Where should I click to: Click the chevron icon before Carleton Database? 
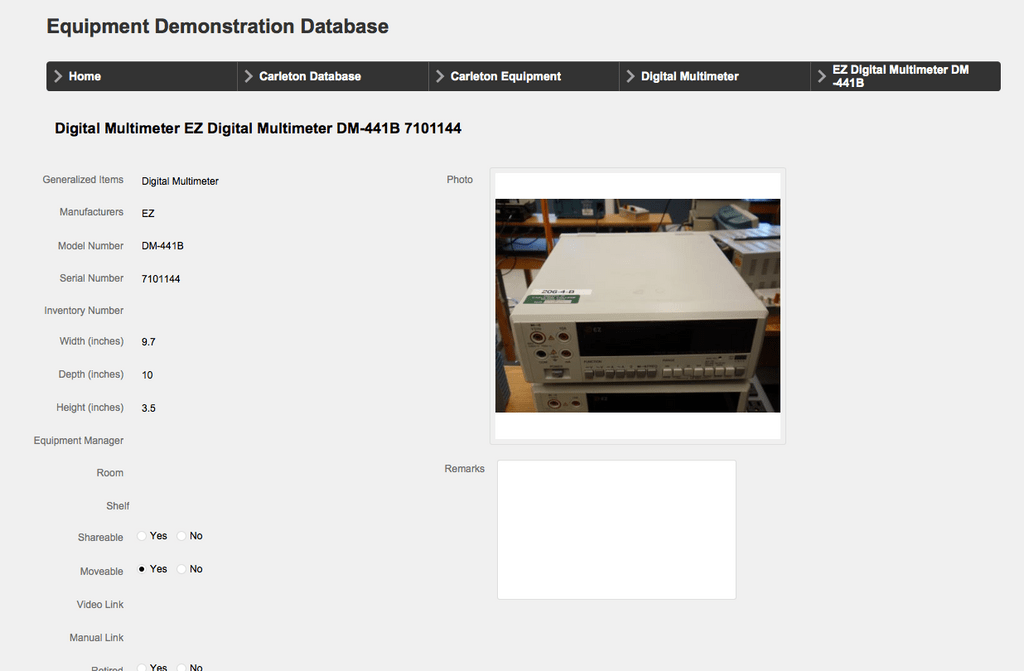[247, 76]
